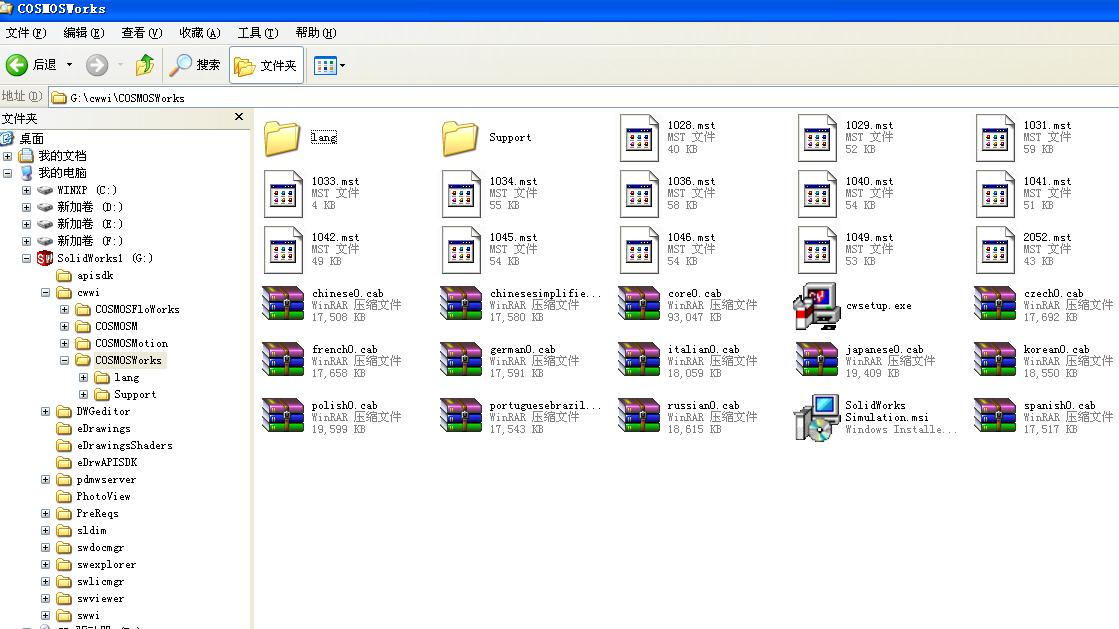Select the 1036.mst file icon
Image resolution: width=1119 pixels, height=629 pixels.
pos(639,193)
